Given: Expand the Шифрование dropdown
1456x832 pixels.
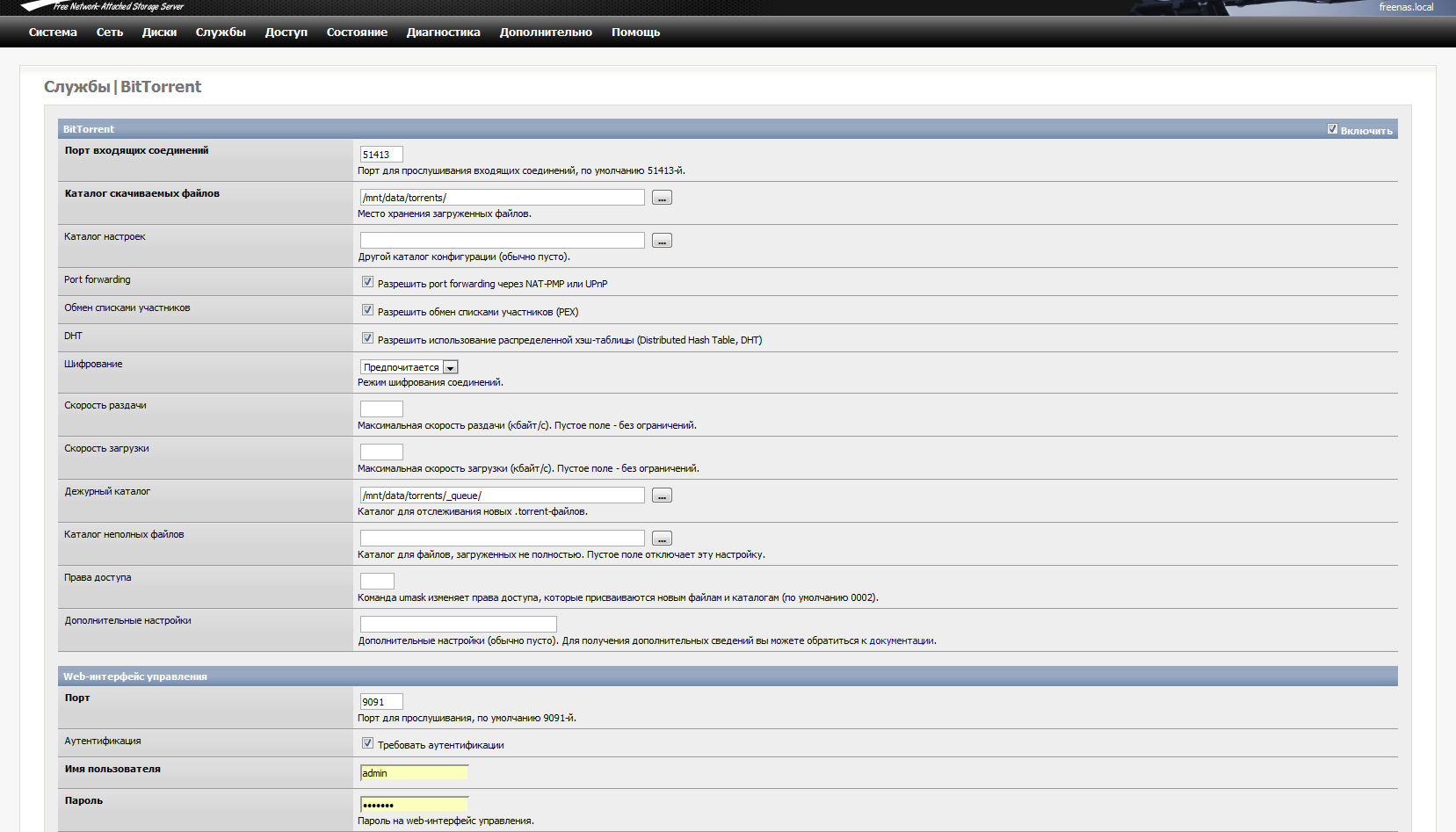Looking at the screenshot, I should pos(409,367).
